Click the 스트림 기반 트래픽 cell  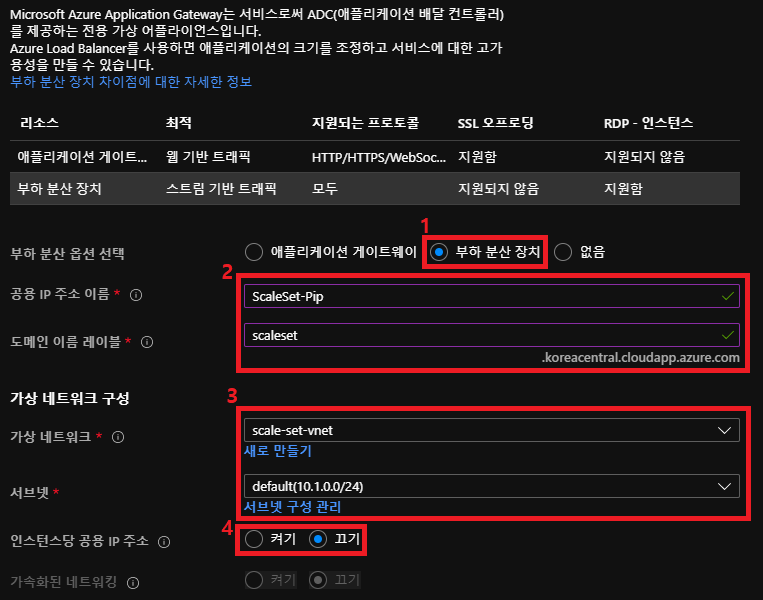tap(221, 188)
